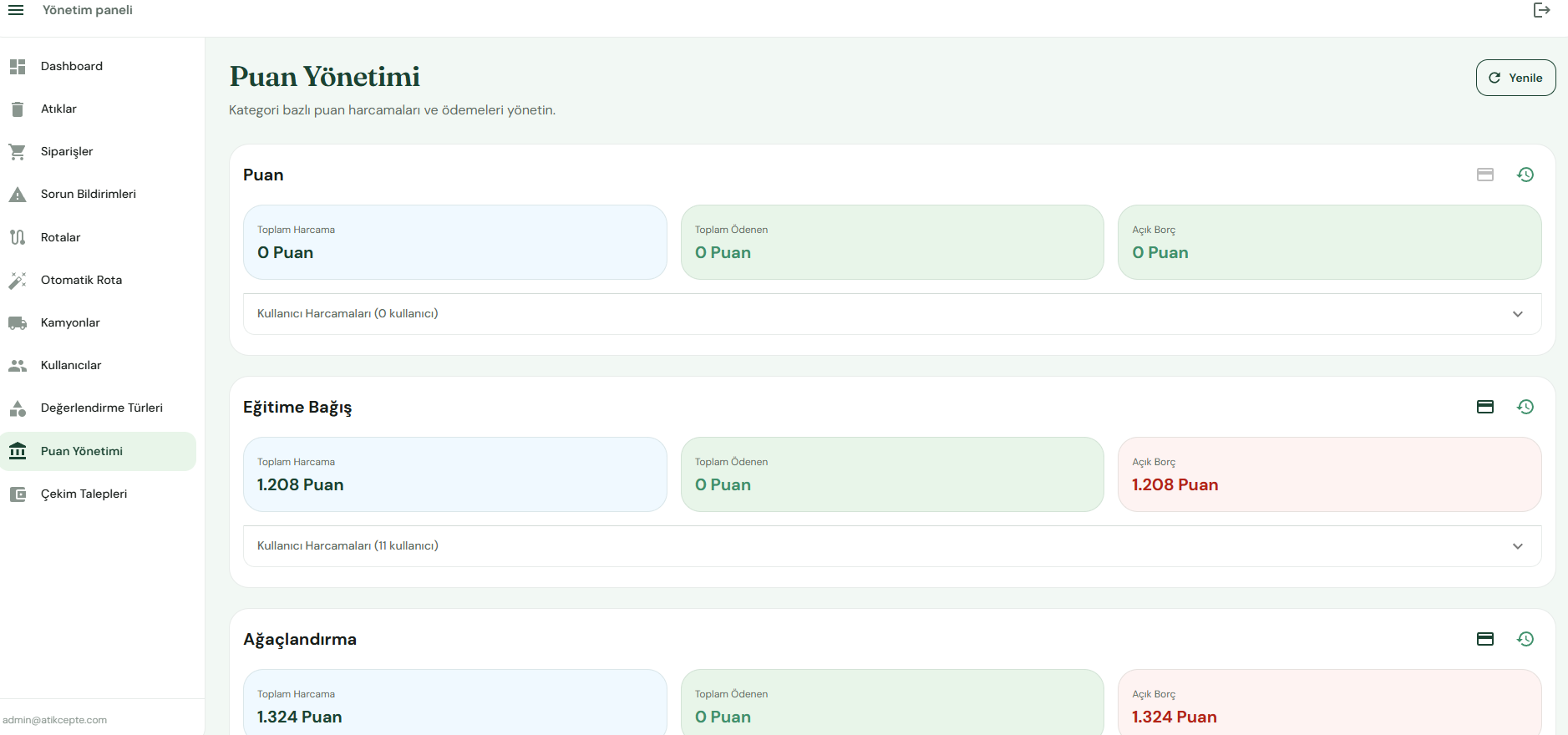Click the Dashboard grid icon
The width and height of the screenshot is (1568, 735).
(x=18, y=67)
